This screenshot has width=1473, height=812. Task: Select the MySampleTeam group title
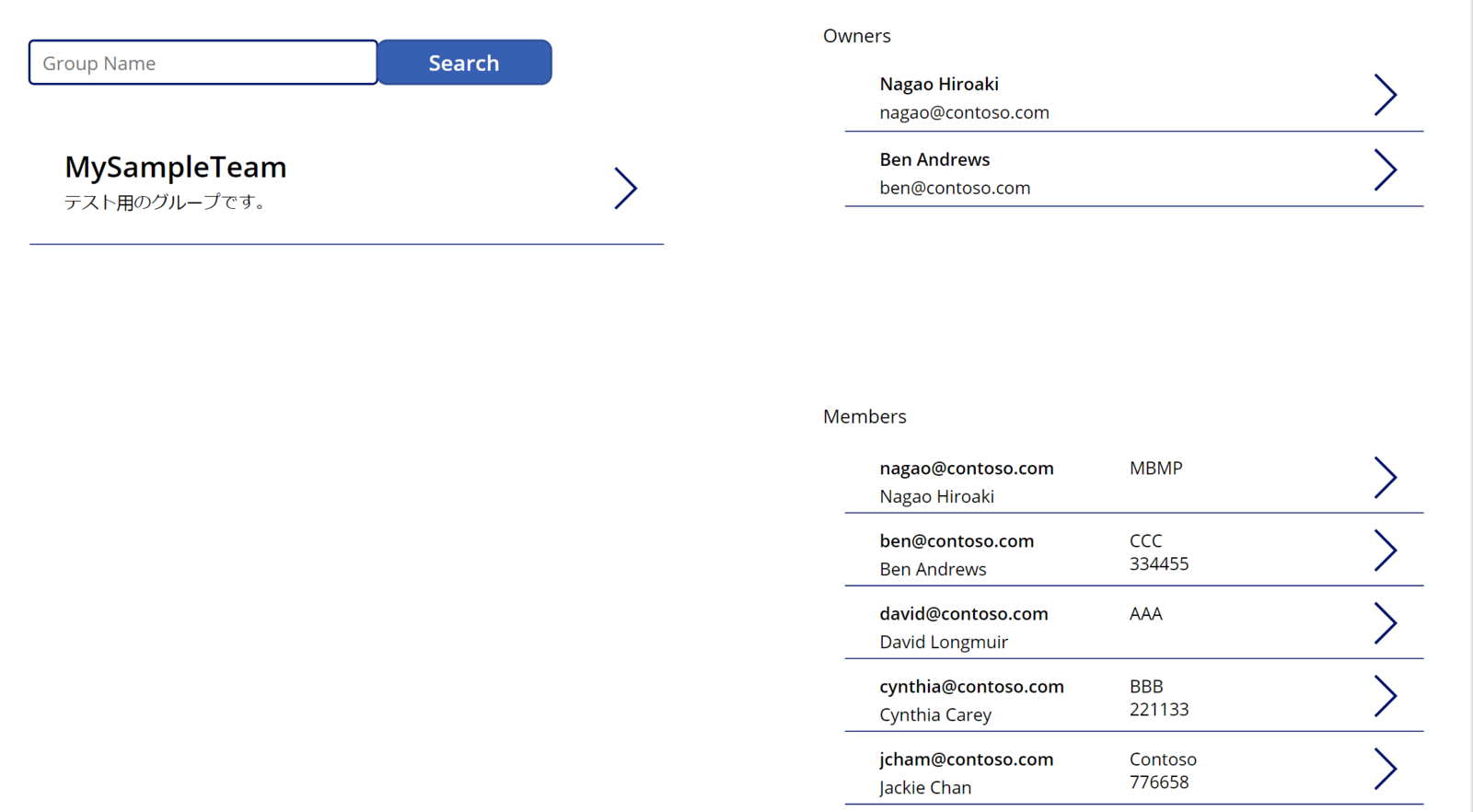pyautogui.click(x=176, y=167)
